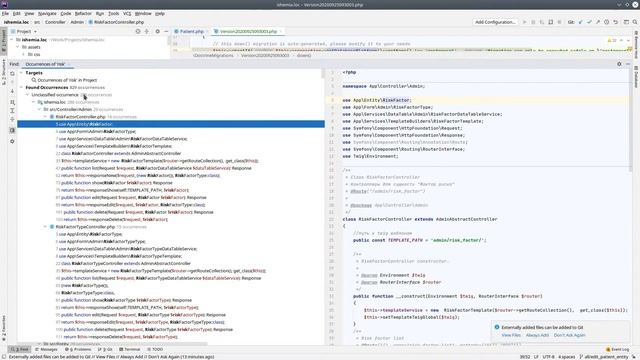Open Project panel settings gear
This screenshot has height=360, width=640.
coord(158,31)
